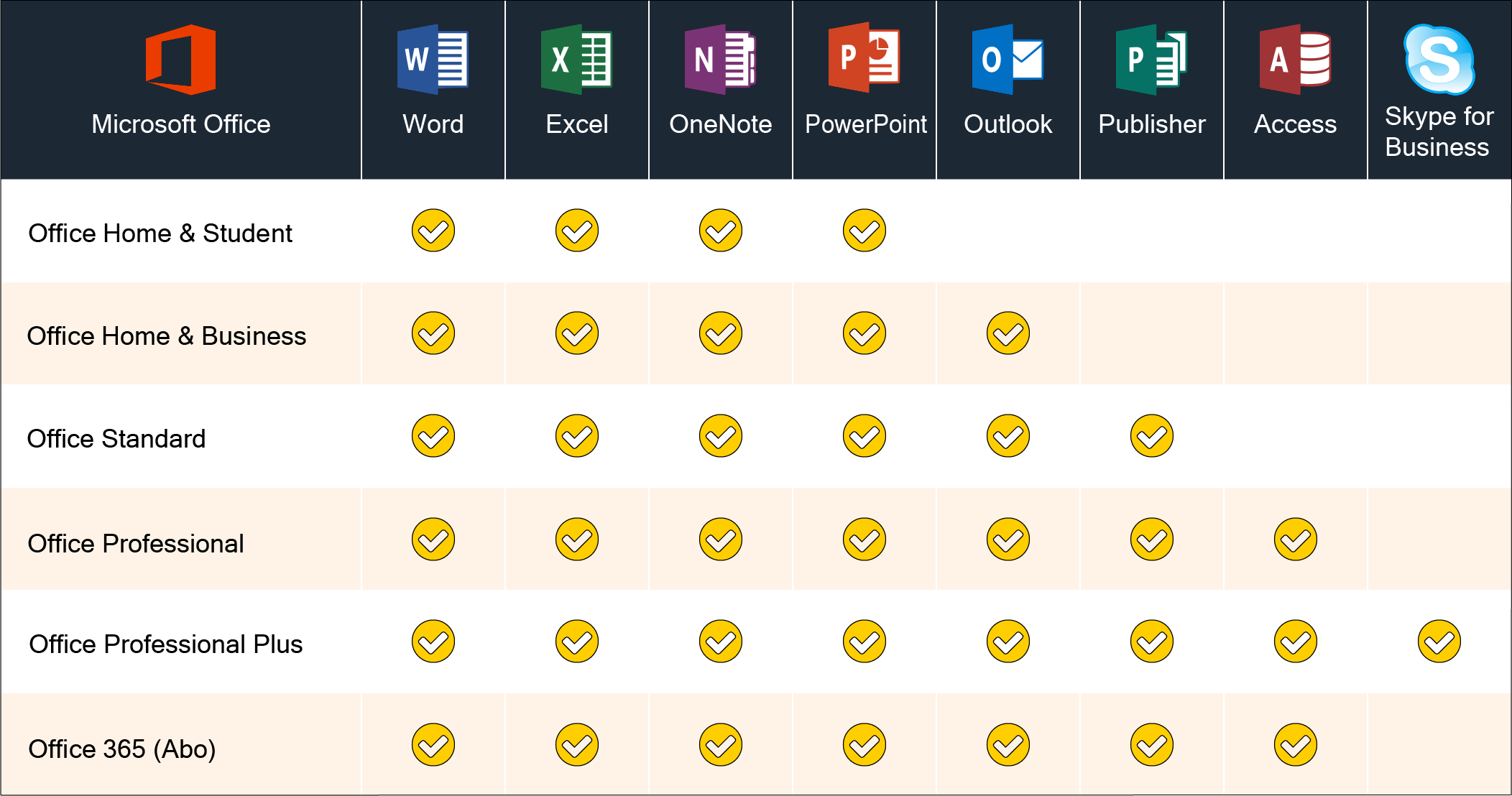Viewport: 1512px width, 796px height.
Task: Toggle Access checkmark for Office Professional
Action: point(1296,540)
